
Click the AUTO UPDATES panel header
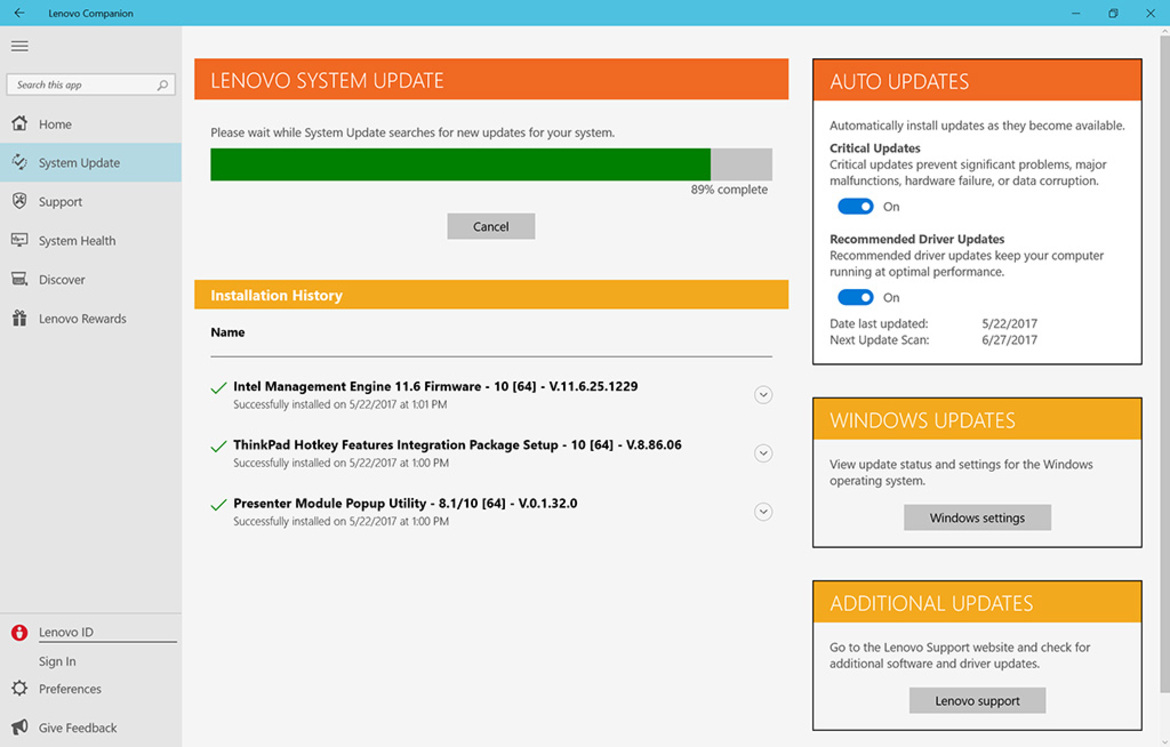(x=977, y=81)
